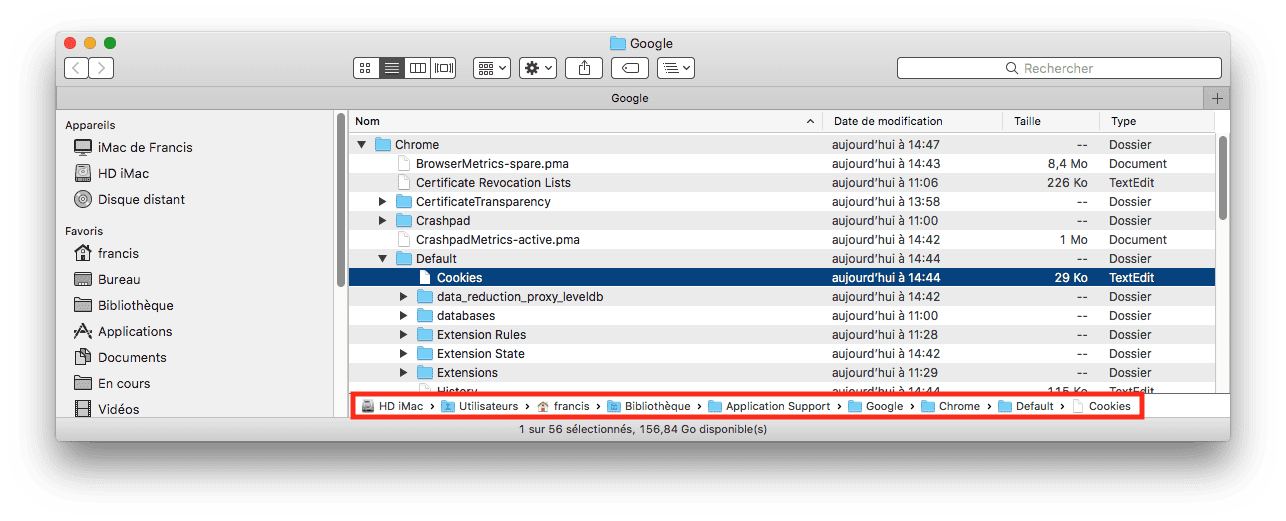Screen dimensions: 1286x521
Task: Open Documents in sidebar
Action: (120, 357)
